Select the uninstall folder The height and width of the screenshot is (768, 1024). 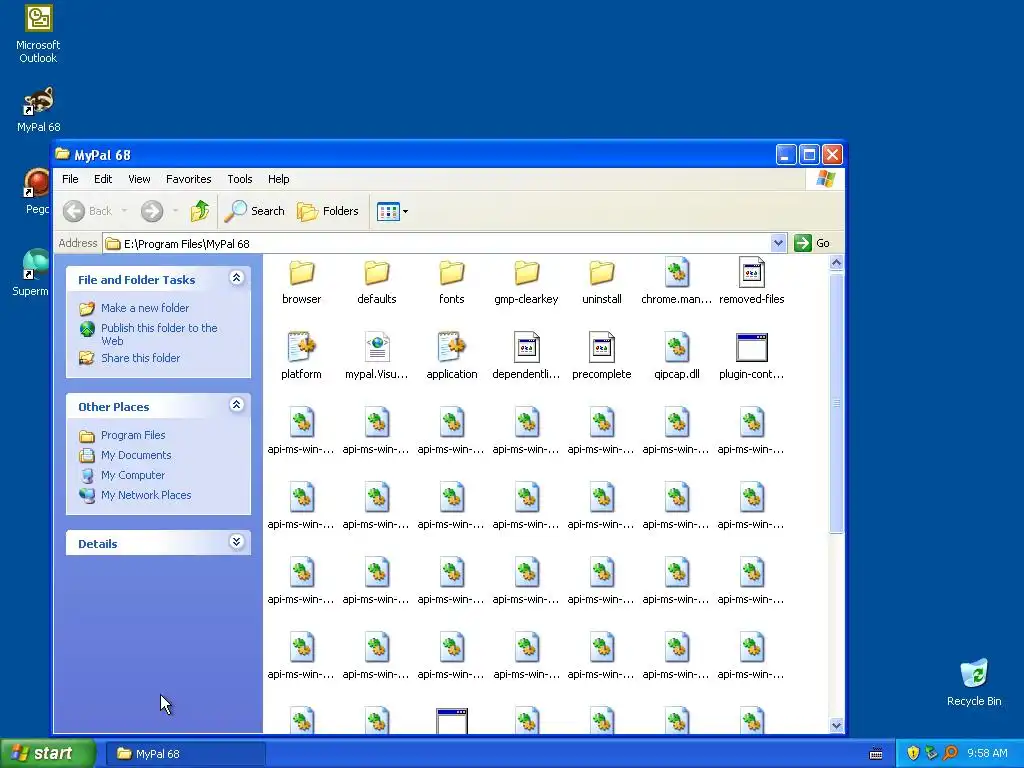[601, 281]
